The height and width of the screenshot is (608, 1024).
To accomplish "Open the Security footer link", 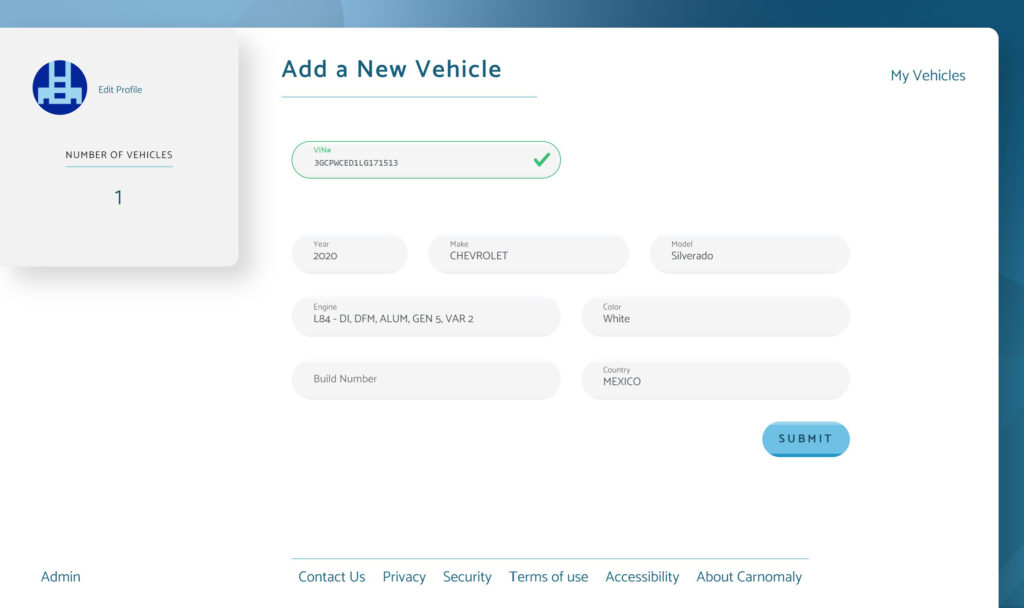I will pyautogui.click(x=467, y=577).
